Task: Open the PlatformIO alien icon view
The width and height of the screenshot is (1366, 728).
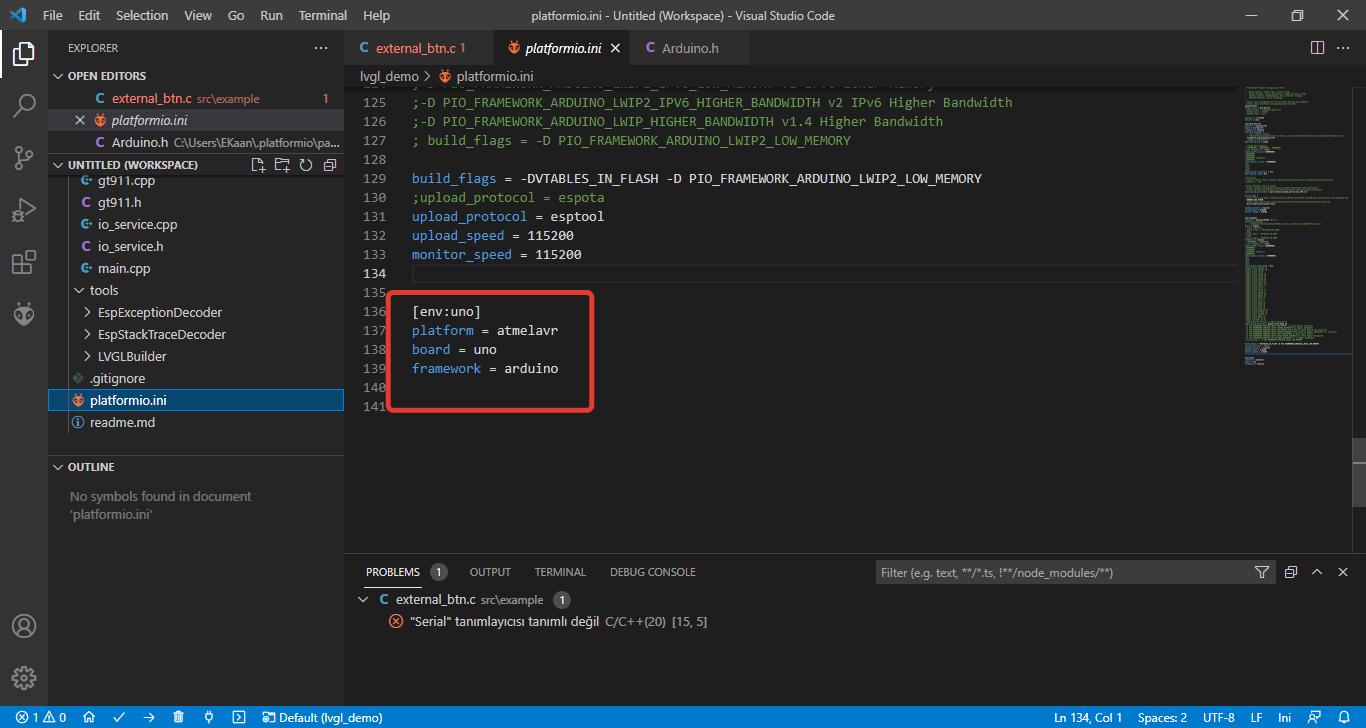Action: click(24, 314)
